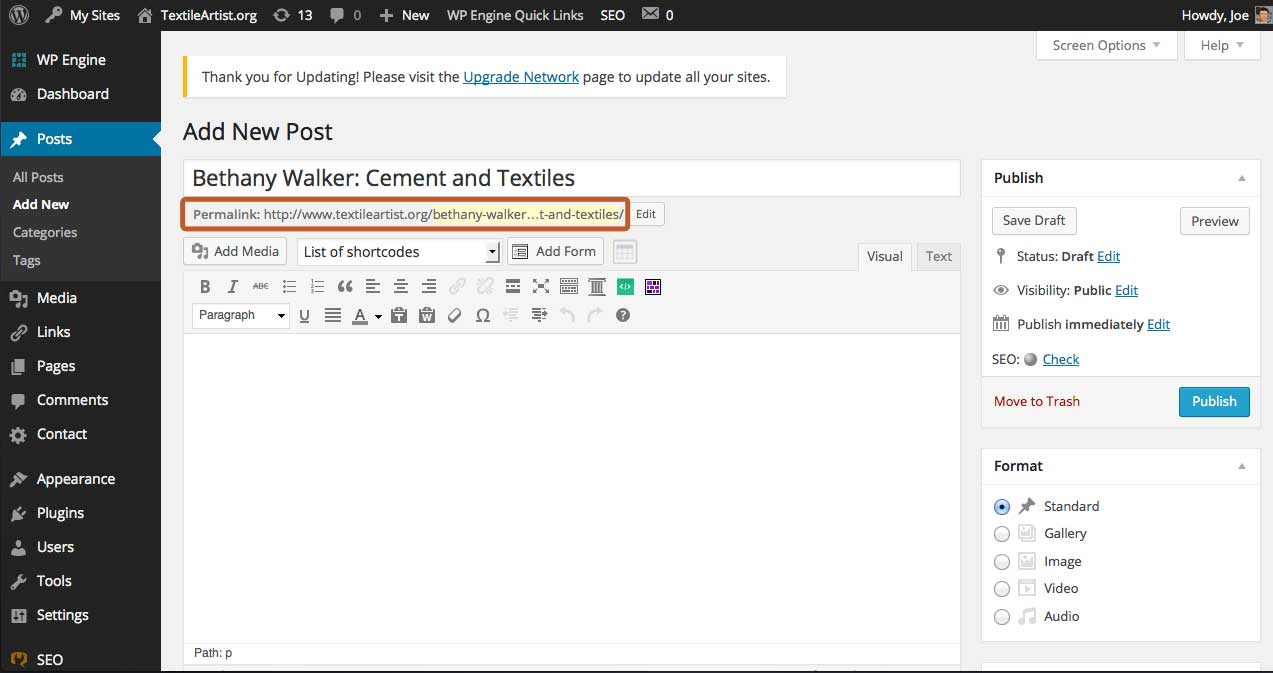Open the My Sites admin menu
The height and width of the screenshot is (673, 1273).
82,15
